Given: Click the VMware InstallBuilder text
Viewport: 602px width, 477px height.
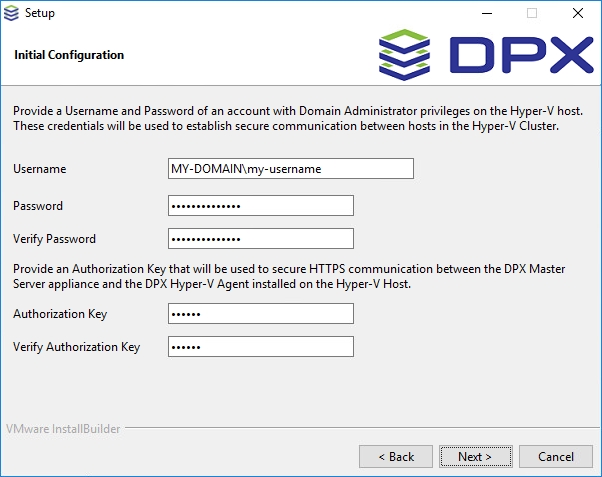Looking at the screenshot, I should coord(64,429).
